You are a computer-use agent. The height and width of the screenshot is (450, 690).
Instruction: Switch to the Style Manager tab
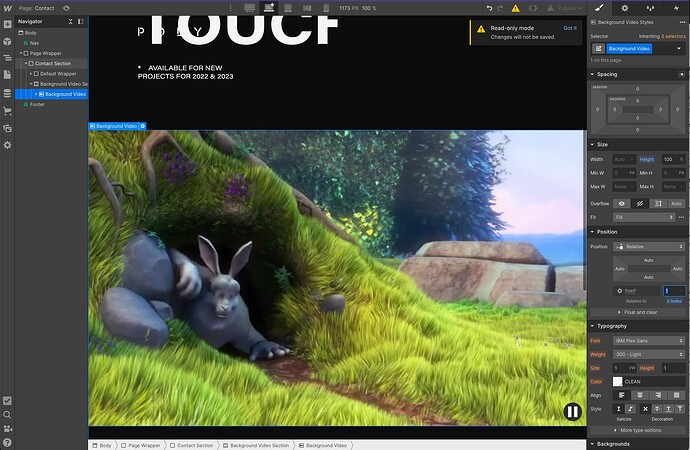650,8
